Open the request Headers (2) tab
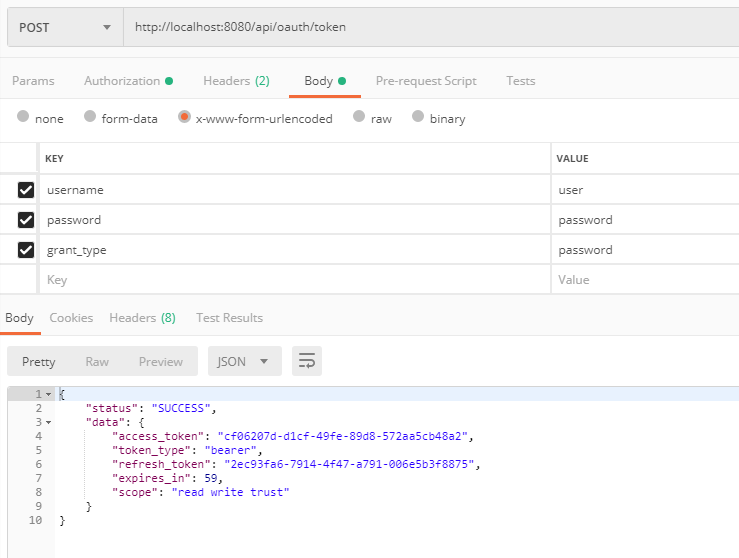The height and width of the screenshot is (558, 739). [236, 81]
